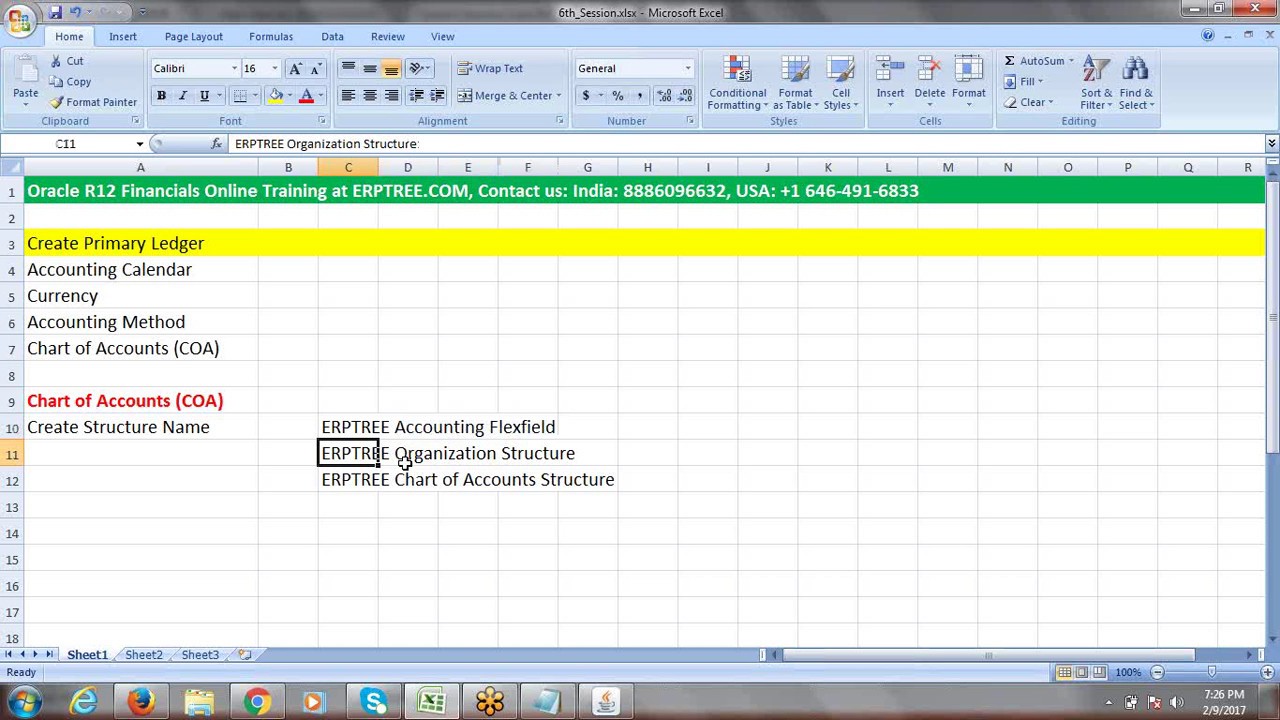The width and height of the screenshot is (1280, 720).
Task: Click the Paste icon
Action: pos(25,72)
